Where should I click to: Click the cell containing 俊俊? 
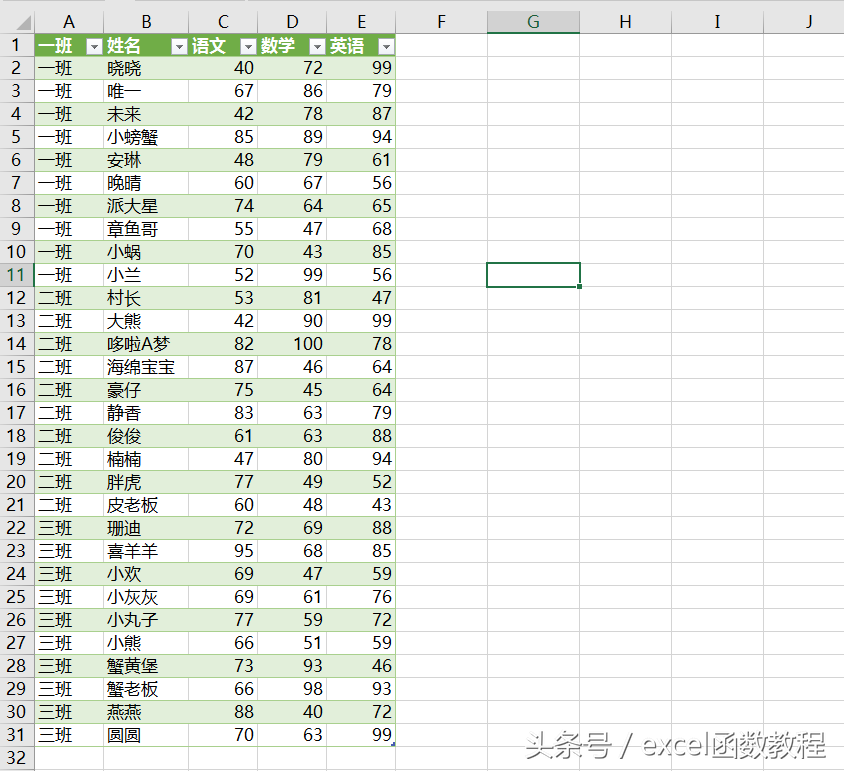[146, 436]
